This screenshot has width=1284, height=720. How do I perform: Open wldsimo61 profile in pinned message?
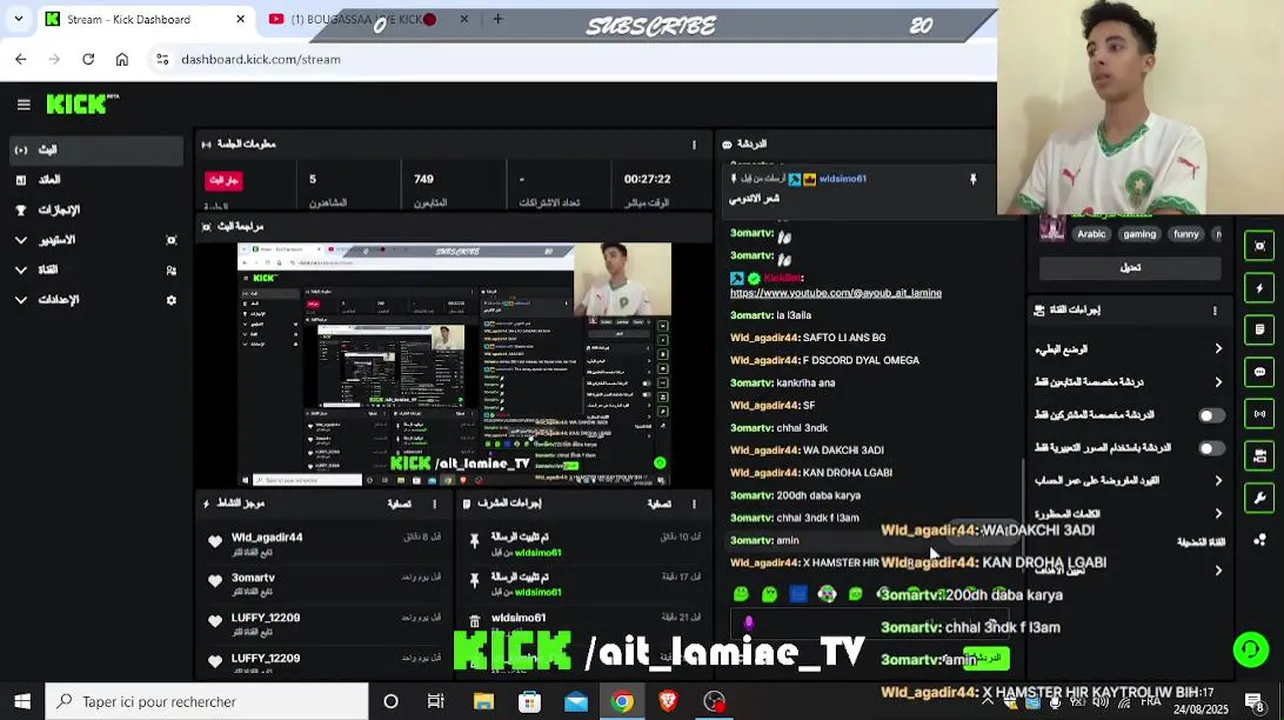[842, 179]
